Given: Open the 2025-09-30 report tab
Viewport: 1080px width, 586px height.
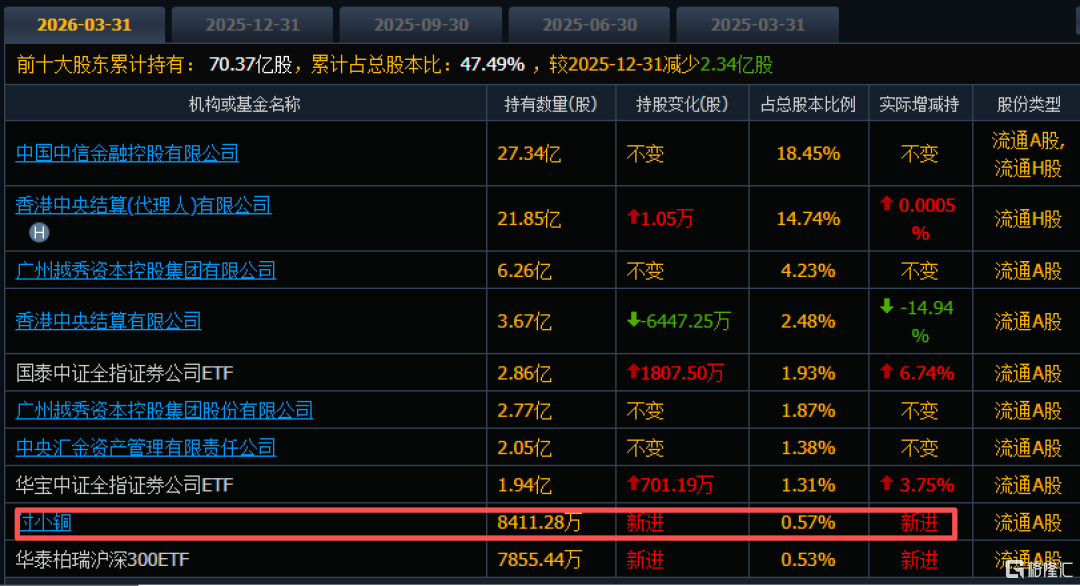Looking at the screenshot, I should pyautogui.click(x=421, y=25).
